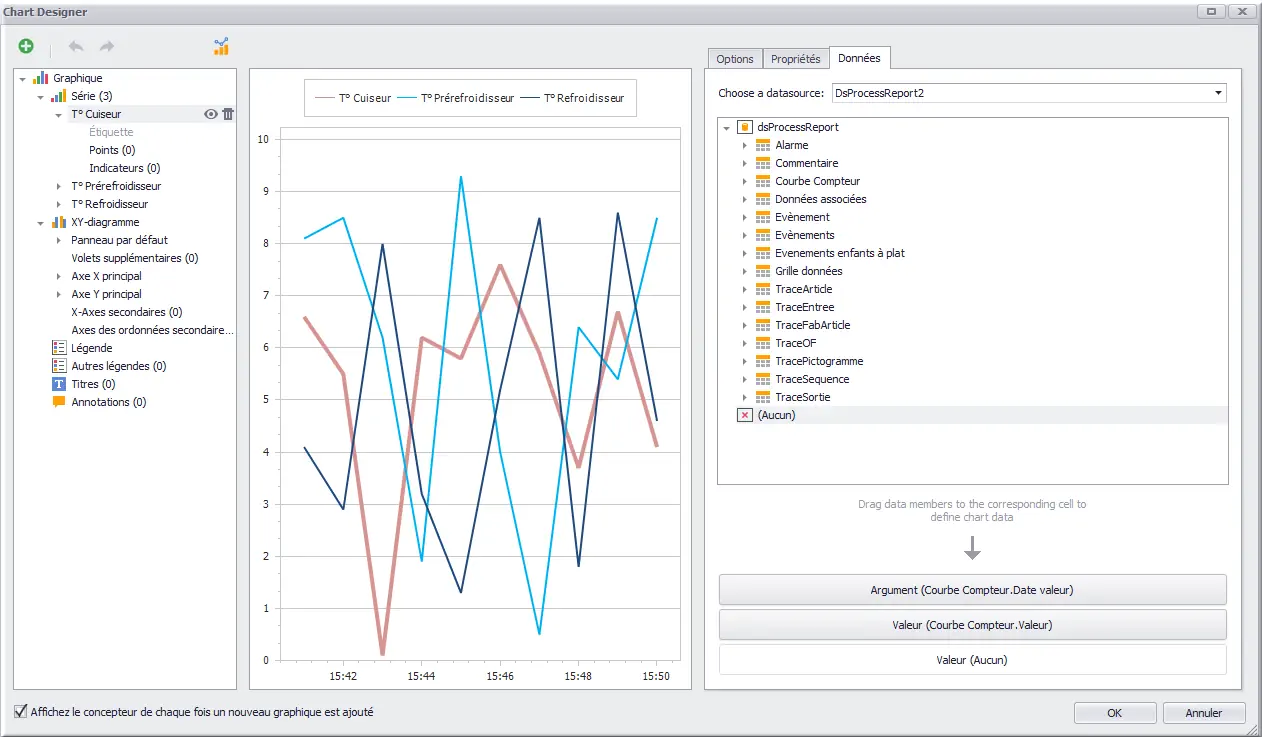Click T° Cuiseur in the chart legend
Image resolution: width=1262 pixels, height=737 pixels.
coord(365,98)
